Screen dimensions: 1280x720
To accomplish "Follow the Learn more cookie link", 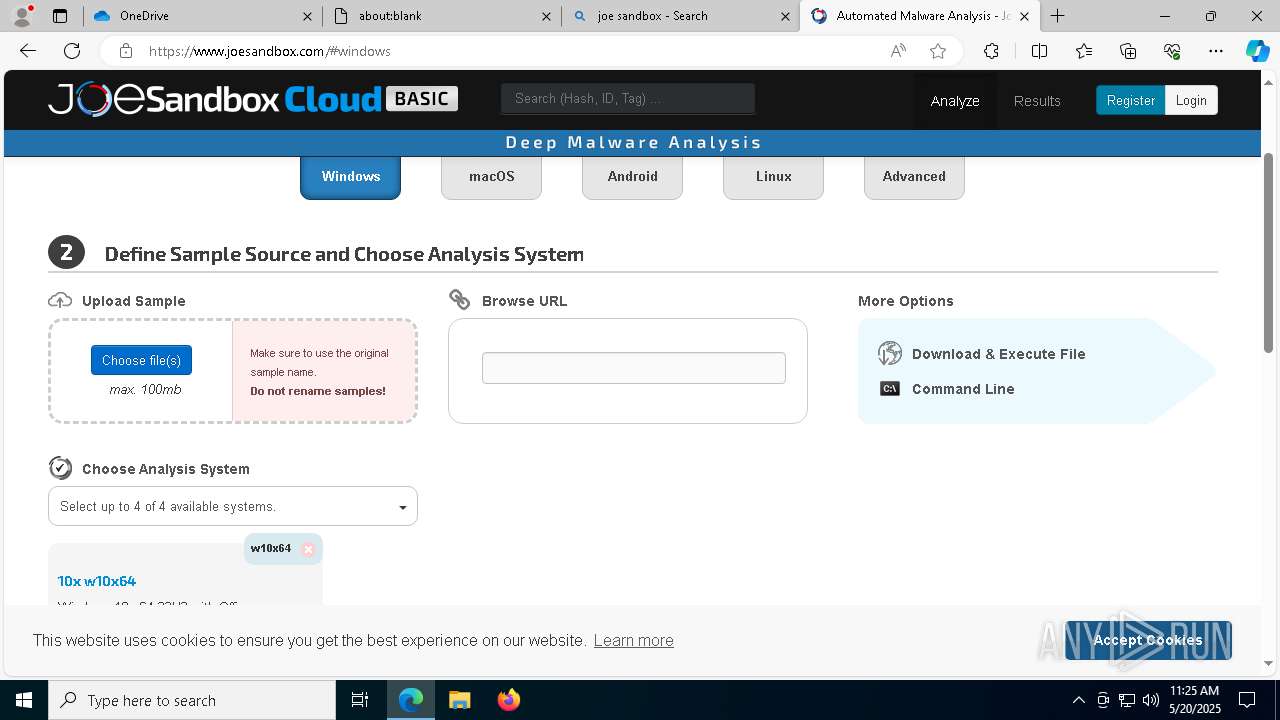I will (633, 640).
